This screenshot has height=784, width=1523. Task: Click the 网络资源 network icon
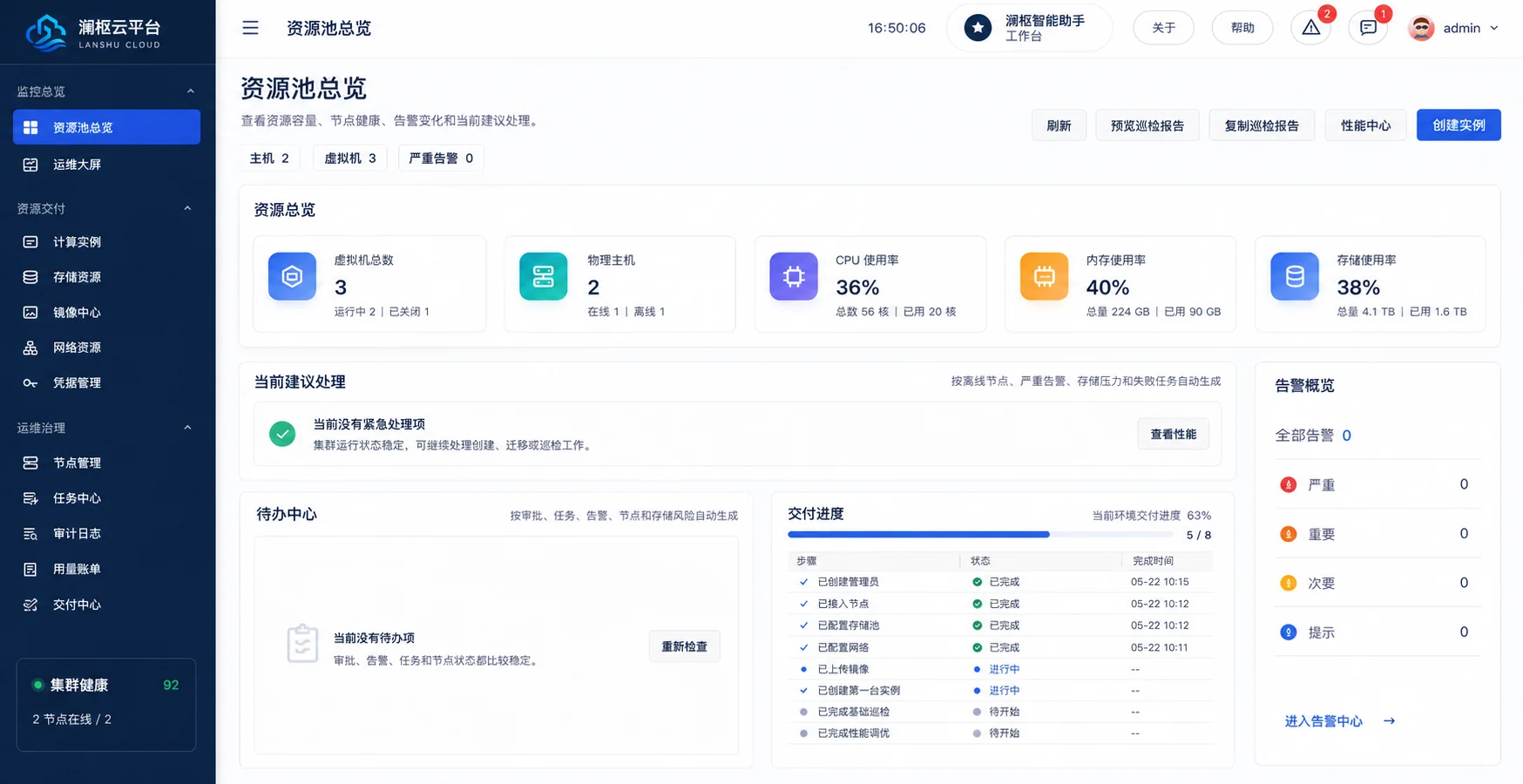[x=30, y=348]
